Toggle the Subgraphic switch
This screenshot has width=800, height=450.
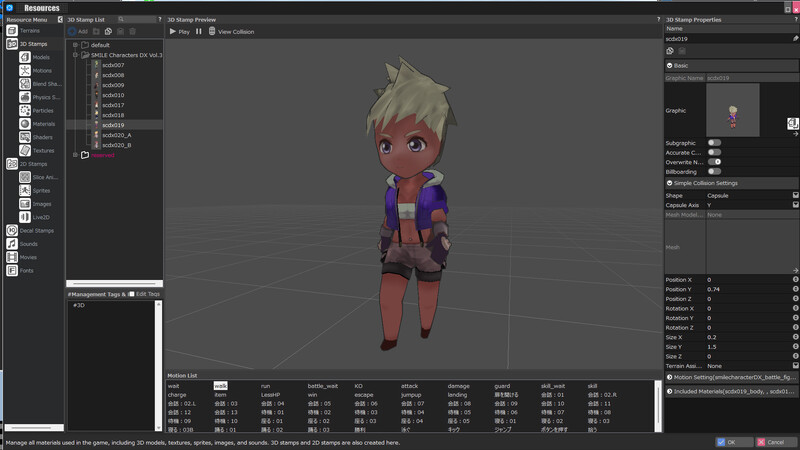click(714, 143)
